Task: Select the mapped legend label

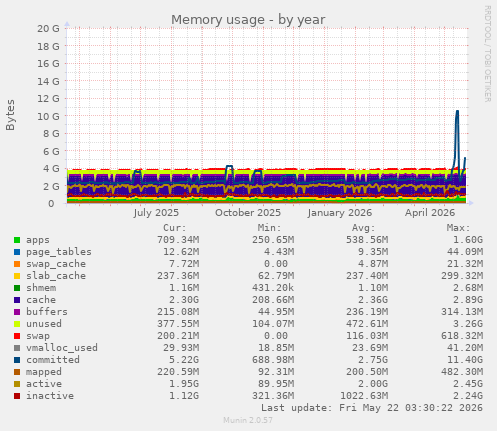Action: [x=44, y=372]
